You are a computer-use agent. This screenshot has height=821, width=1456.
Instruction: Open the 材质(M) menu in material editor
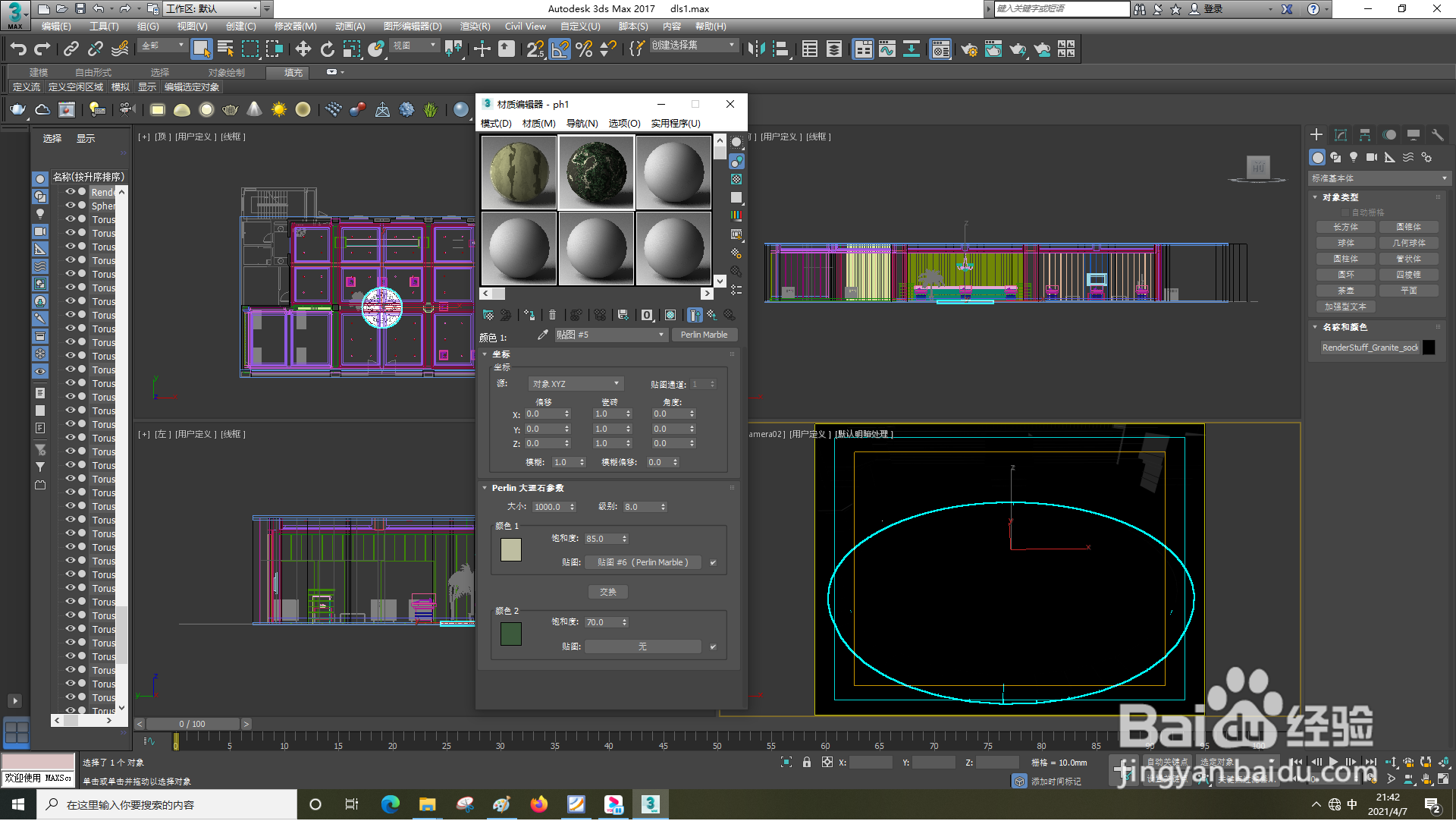click(538, 124)
